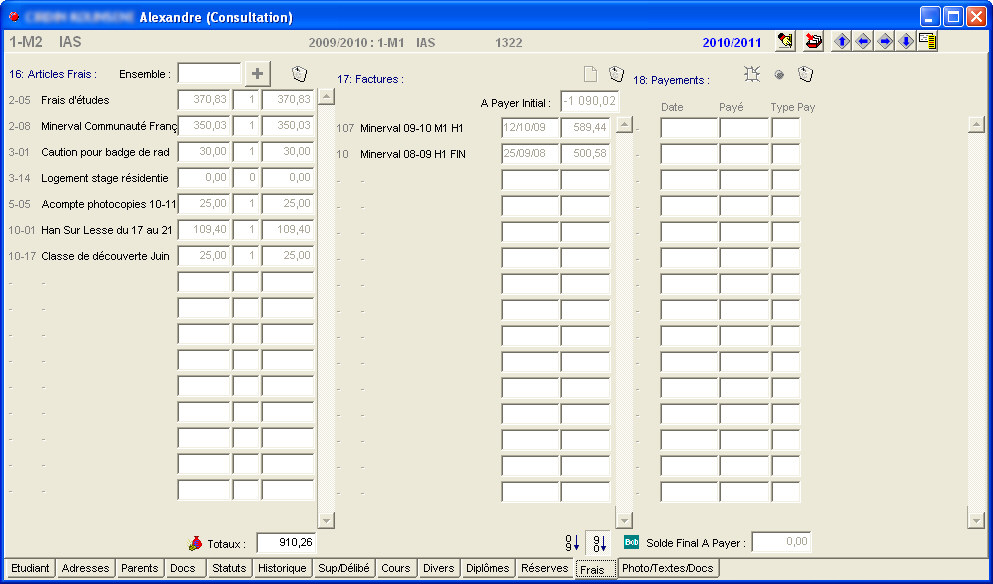This screenshot has width=993, height=584.
Task: Click the invoice amount field 589,44
Action: pyautogui.click(x=586, y=128)
